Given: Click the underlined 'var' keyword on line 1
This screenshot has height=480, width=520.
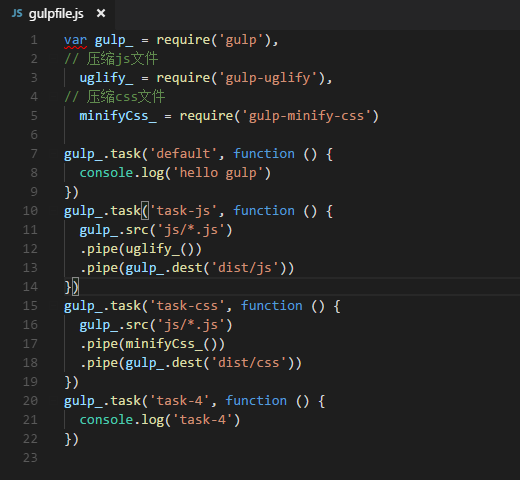Looking at the screenshot, I should pyautogui.click(x=75, y=40).
